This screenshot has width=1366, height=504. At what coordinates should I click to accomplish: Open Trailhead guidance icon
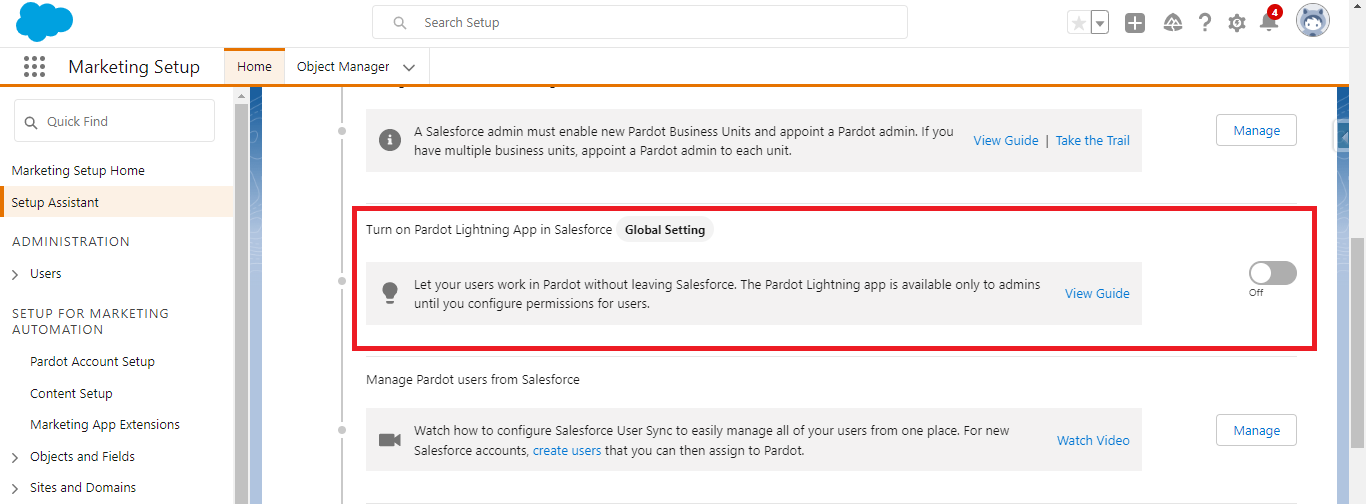(x=1174, y=23)
